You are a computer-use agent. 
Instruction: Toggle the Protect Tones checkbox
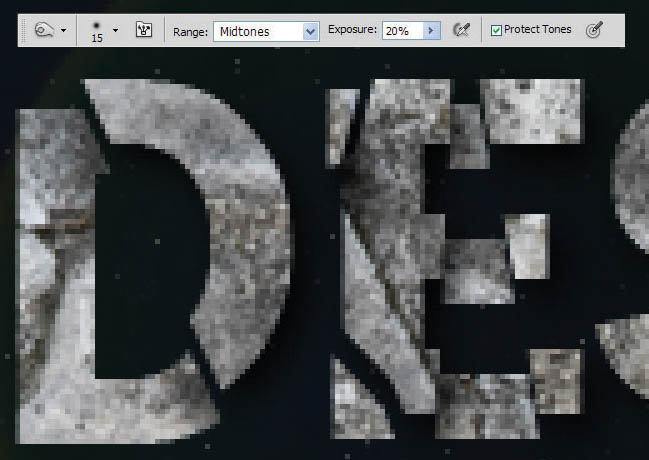click(x=497, y=31)
